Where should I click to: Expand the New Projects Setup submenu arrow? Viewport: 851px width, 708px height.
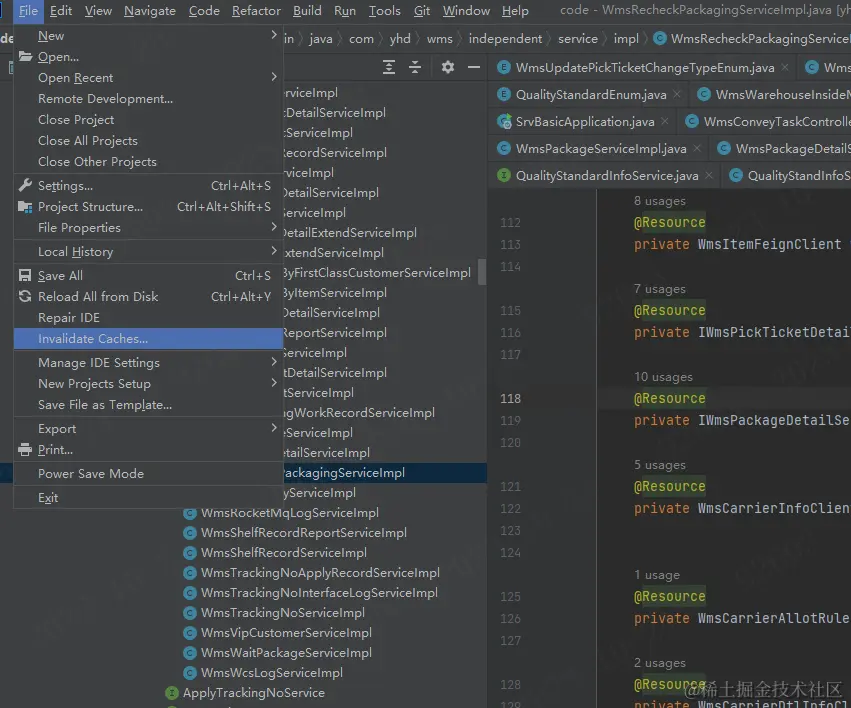coord(274,382)
